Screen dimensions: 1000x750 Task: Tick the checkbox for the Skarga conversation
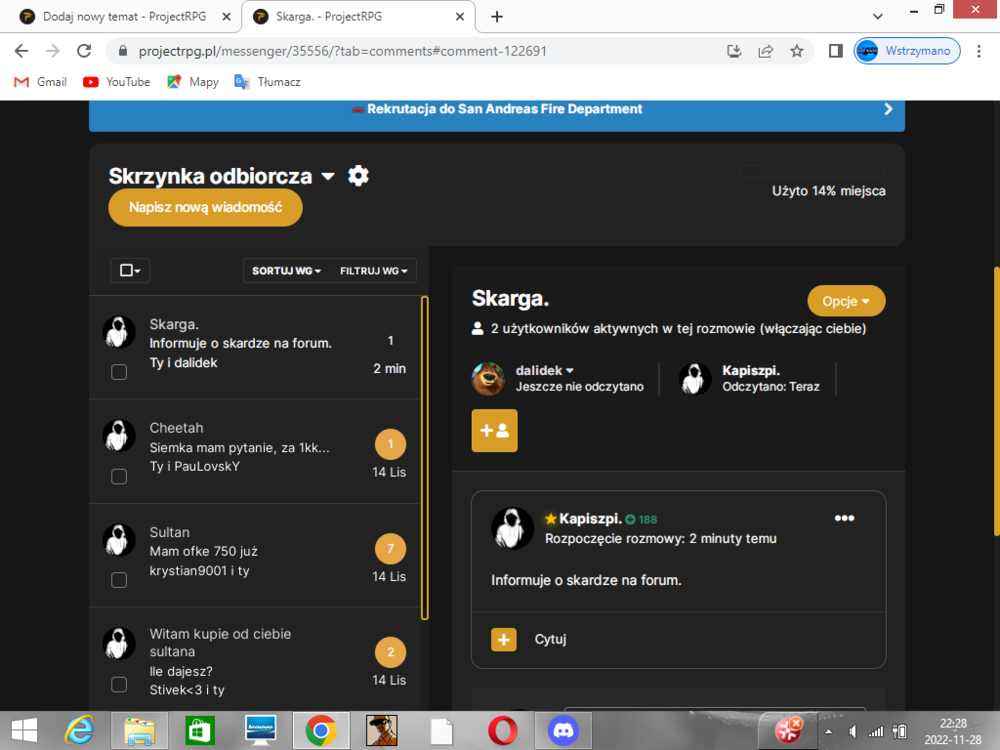point(119,372)
